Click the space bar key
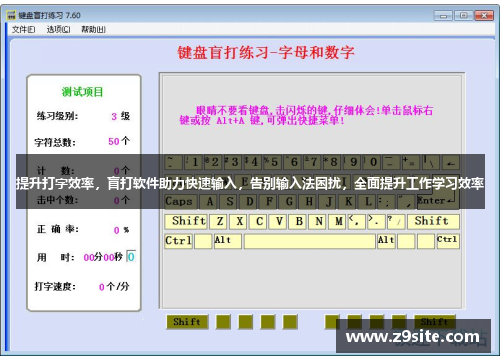The width and height of the screenshot is (500, 362). coord(310,241)
